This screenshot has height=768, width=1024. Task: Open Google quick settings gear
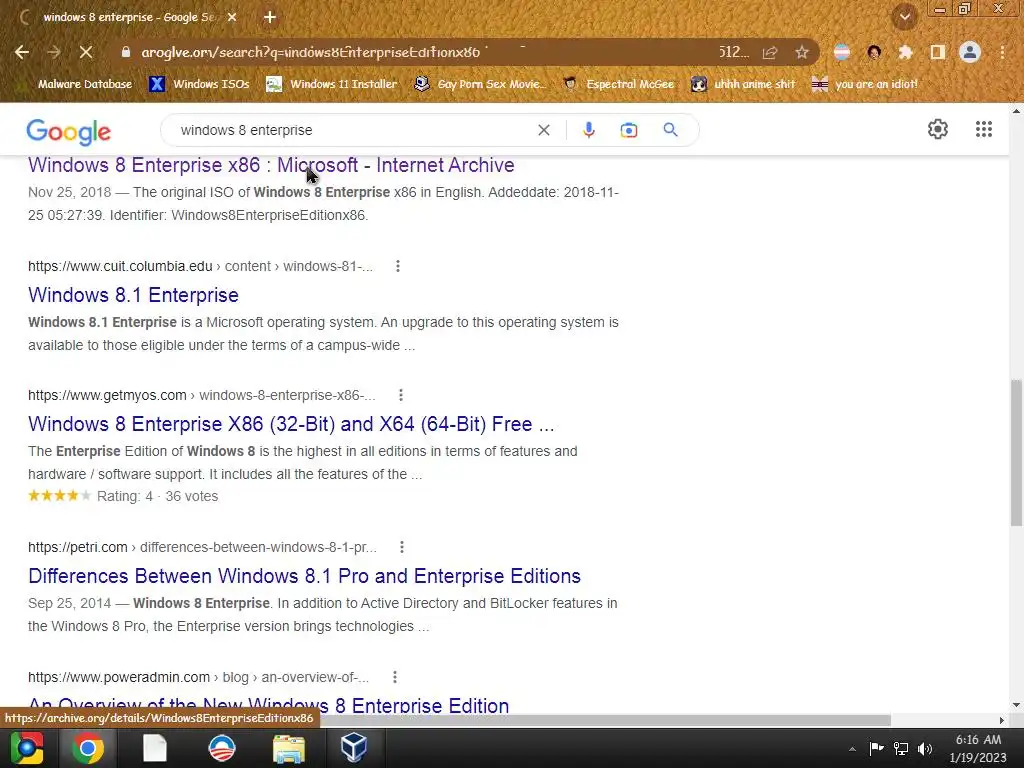(x=938, y=129)
